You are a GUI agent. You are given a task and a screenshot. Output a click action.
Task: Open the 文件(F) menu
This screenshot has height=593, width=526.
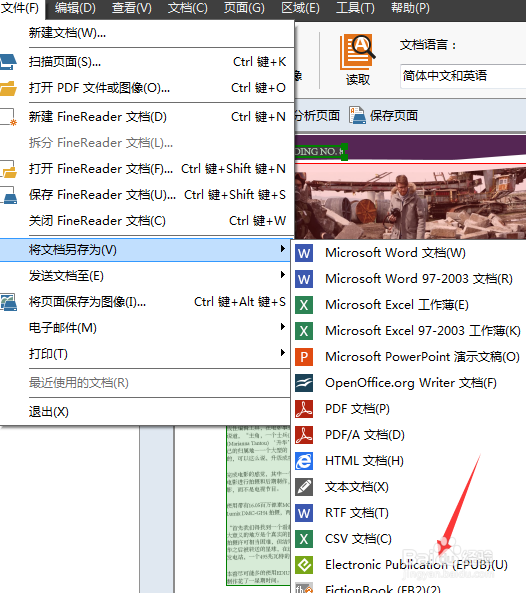pyautogui.click(x=21, y=8)
